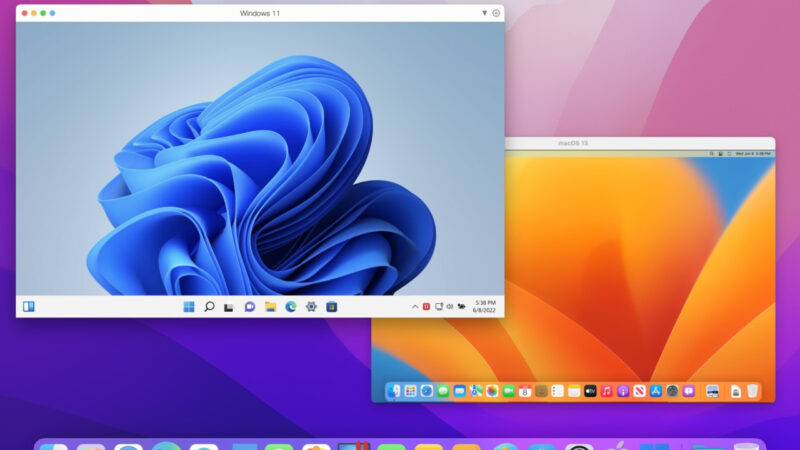Open the Widgets panel on Windows taskbar

coord(29,306)
